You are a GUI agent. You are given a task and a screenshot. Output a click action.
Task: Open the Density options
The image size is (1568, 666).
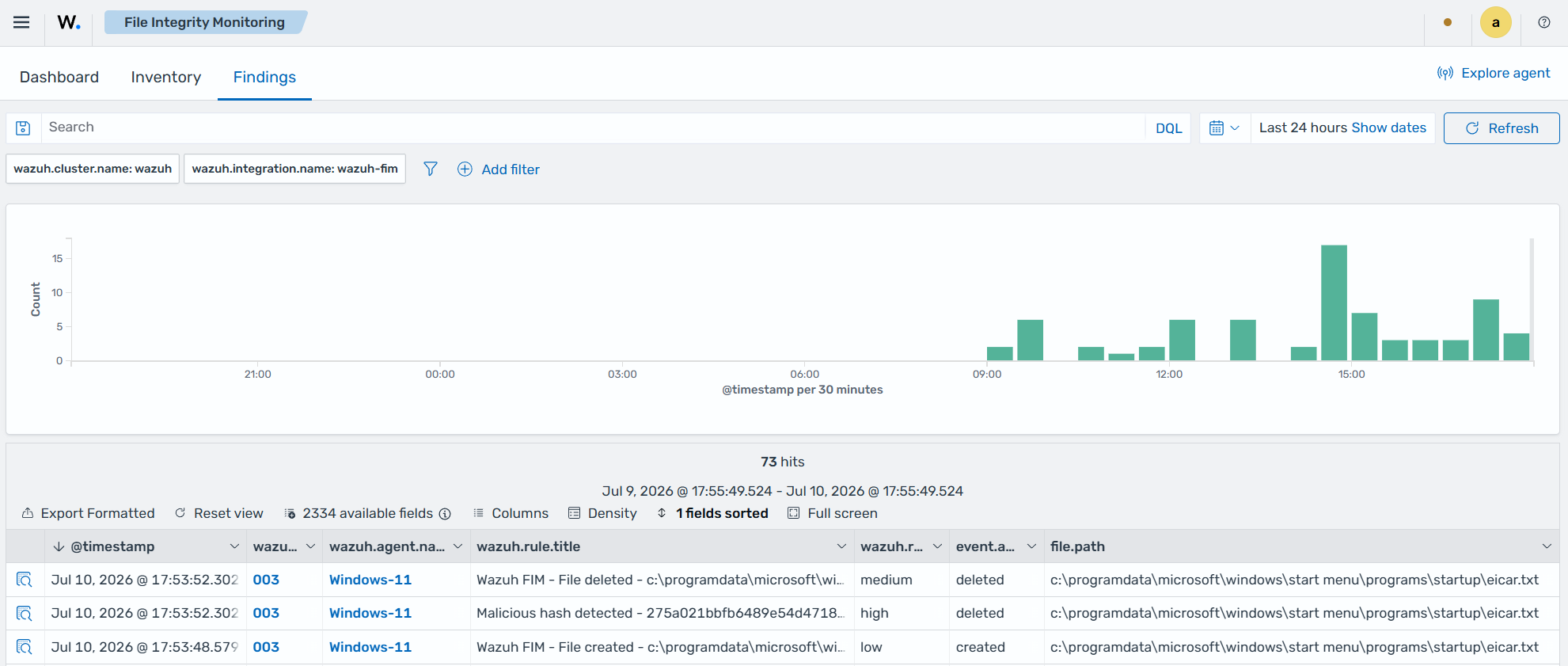click(x=602, y=513)
